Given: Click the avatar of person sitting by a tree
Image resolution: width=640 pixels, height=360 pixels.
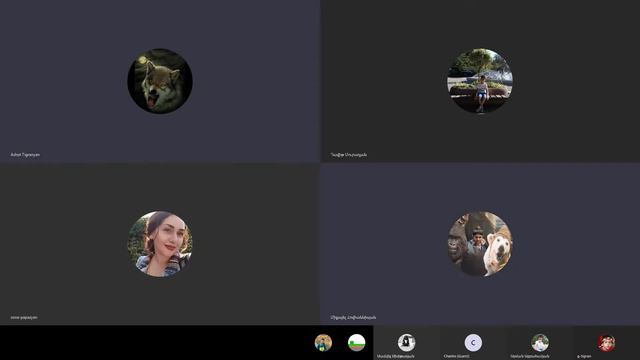Looking at the screenshot, I should [480, 81].
